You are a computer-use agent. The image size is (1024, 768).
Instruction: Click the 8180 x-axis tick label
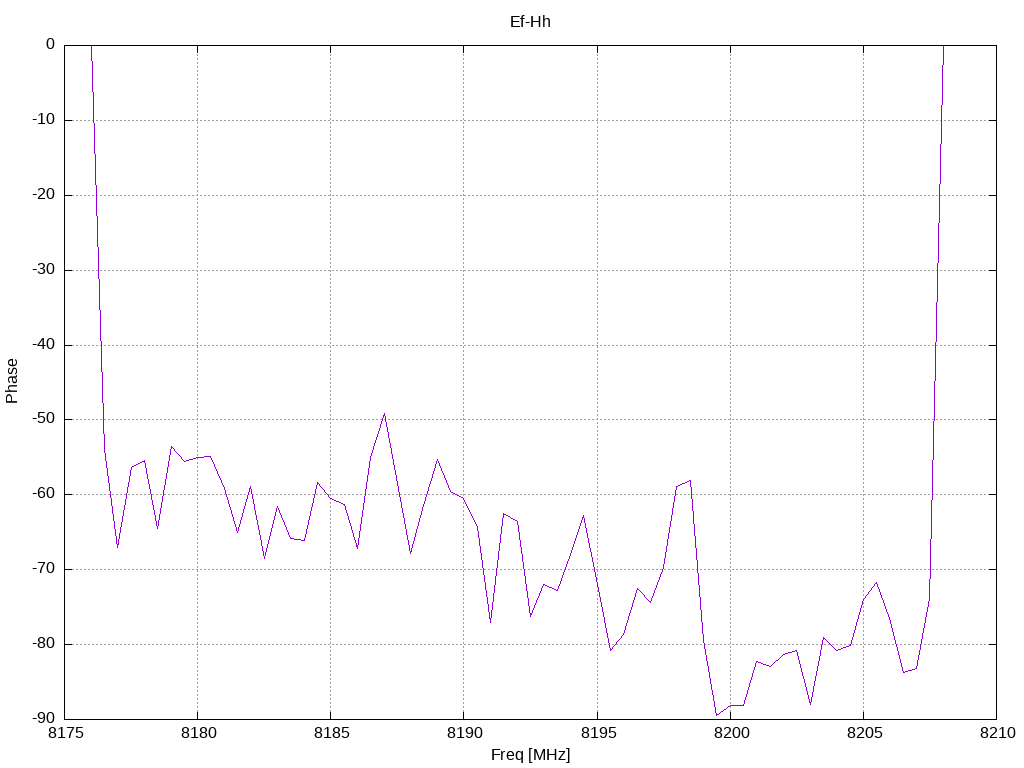tap(198, 733)
